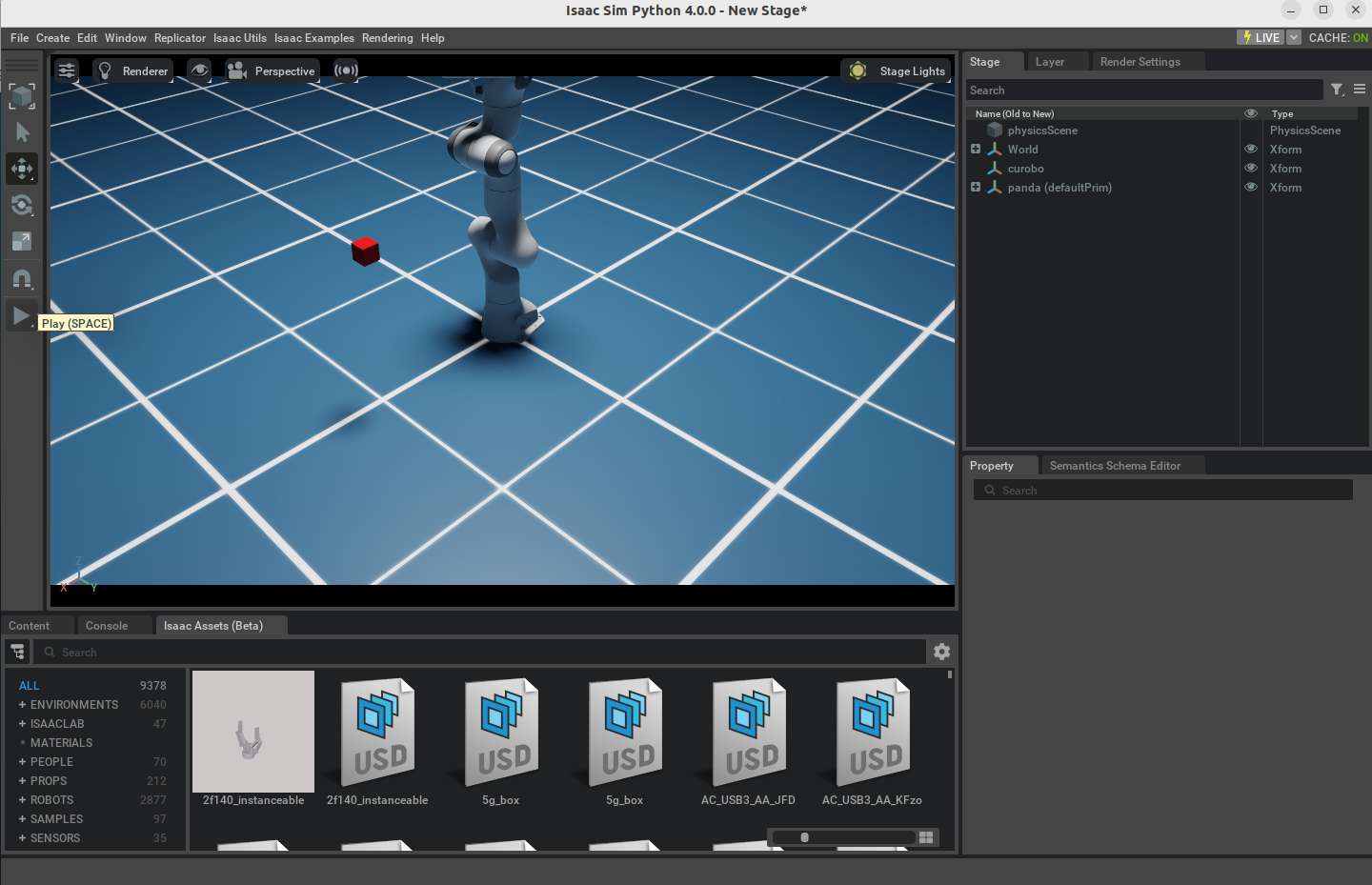Click the thumbnail size slider
This screenshot has height=885, width=1372.
(842, 837)
